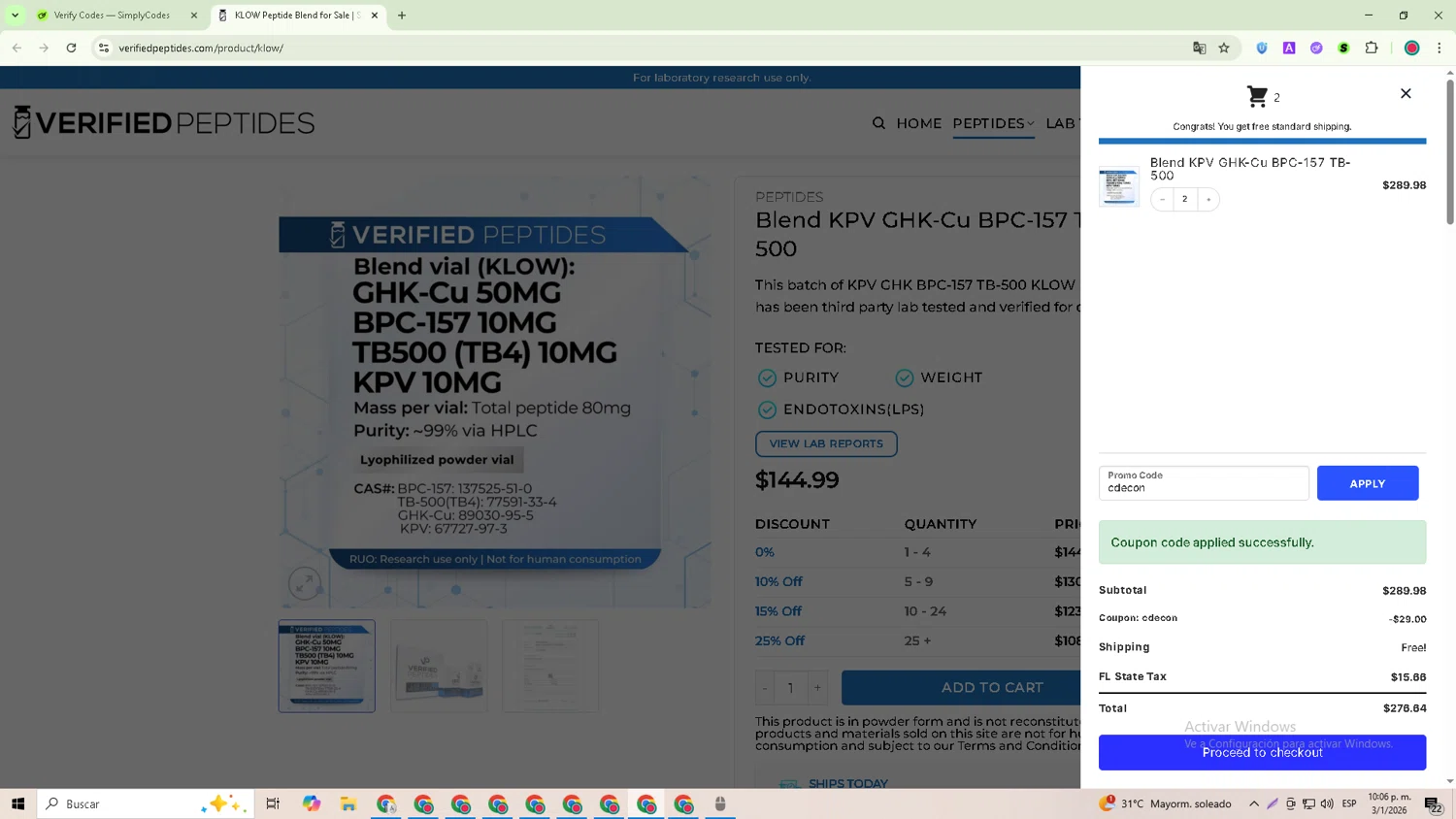Click the shopping cart icon
The height and width of the screenshot is (819, 1456).
tap(1257, 96)
